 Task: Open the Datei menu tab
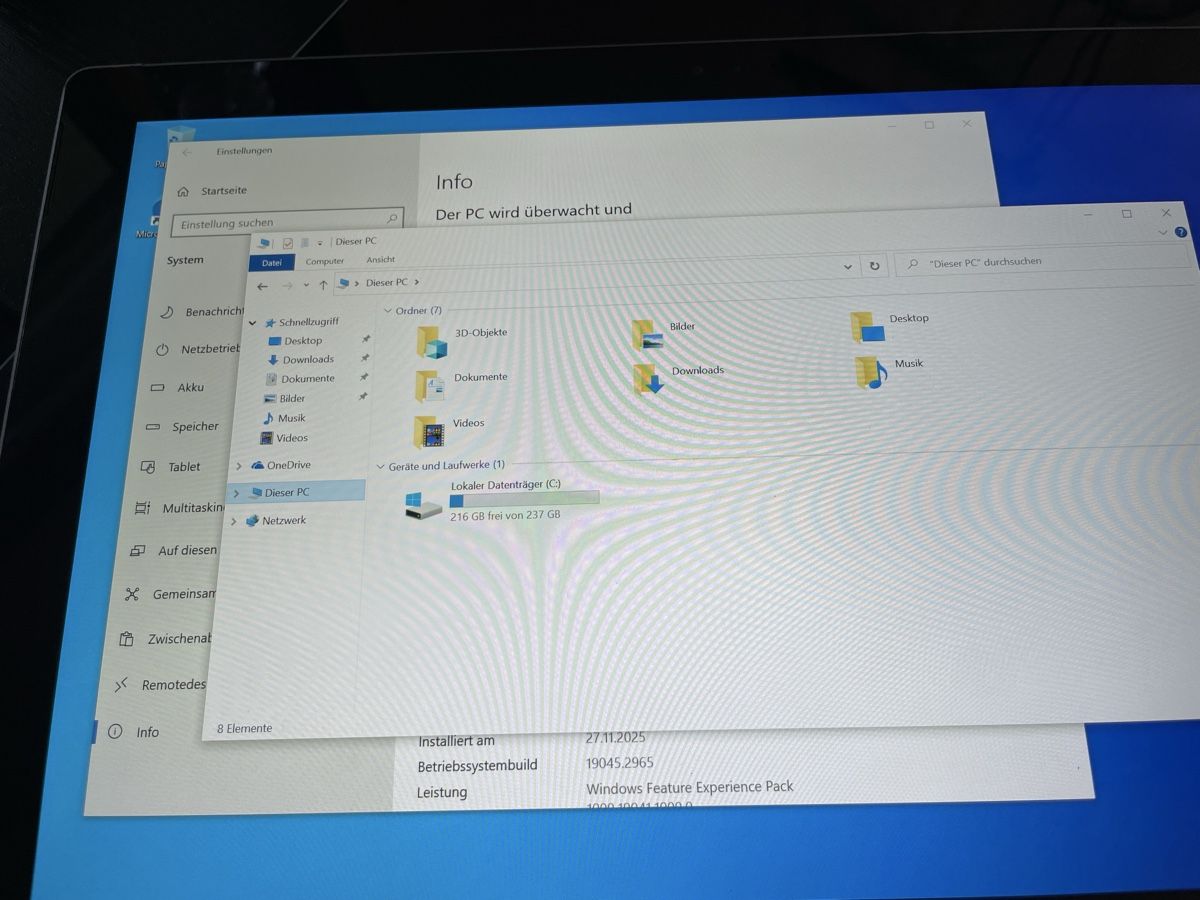(272, 263)
